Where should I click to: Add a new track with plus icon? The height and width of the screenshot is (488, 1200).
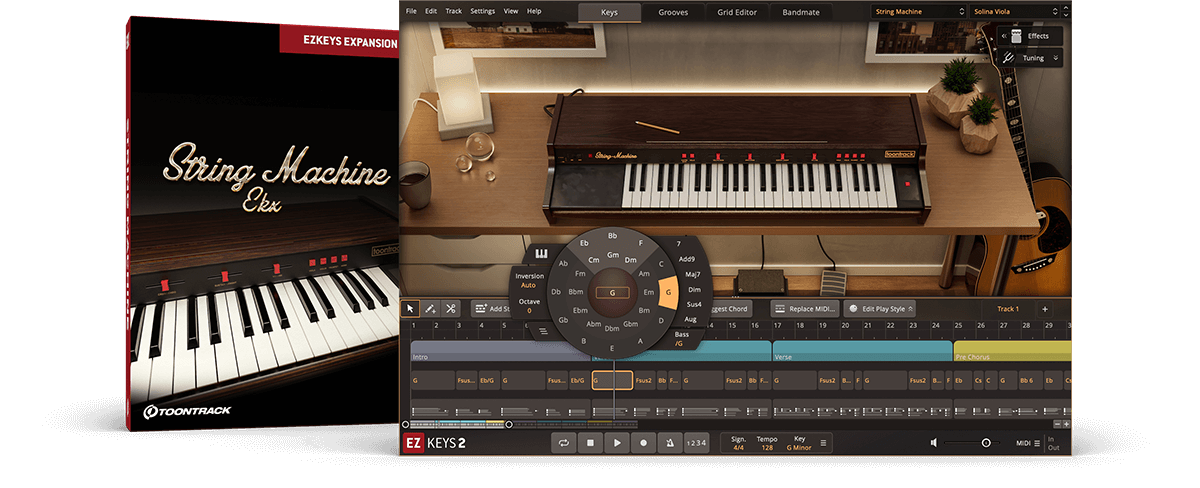pos(1044,309)
